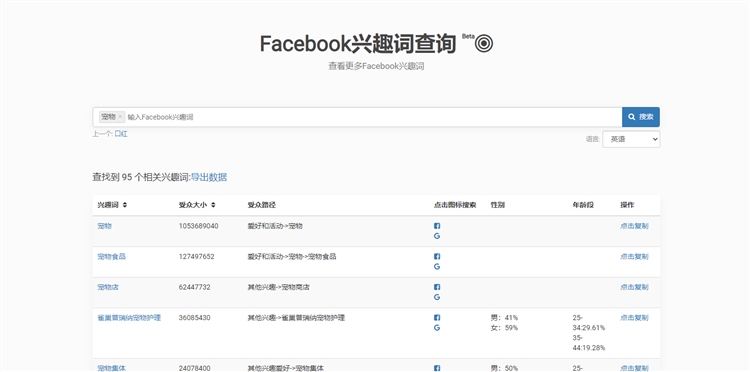Click the 性别 column header
The width and height of the screenshot is (750, 372).
coord(497,205)
